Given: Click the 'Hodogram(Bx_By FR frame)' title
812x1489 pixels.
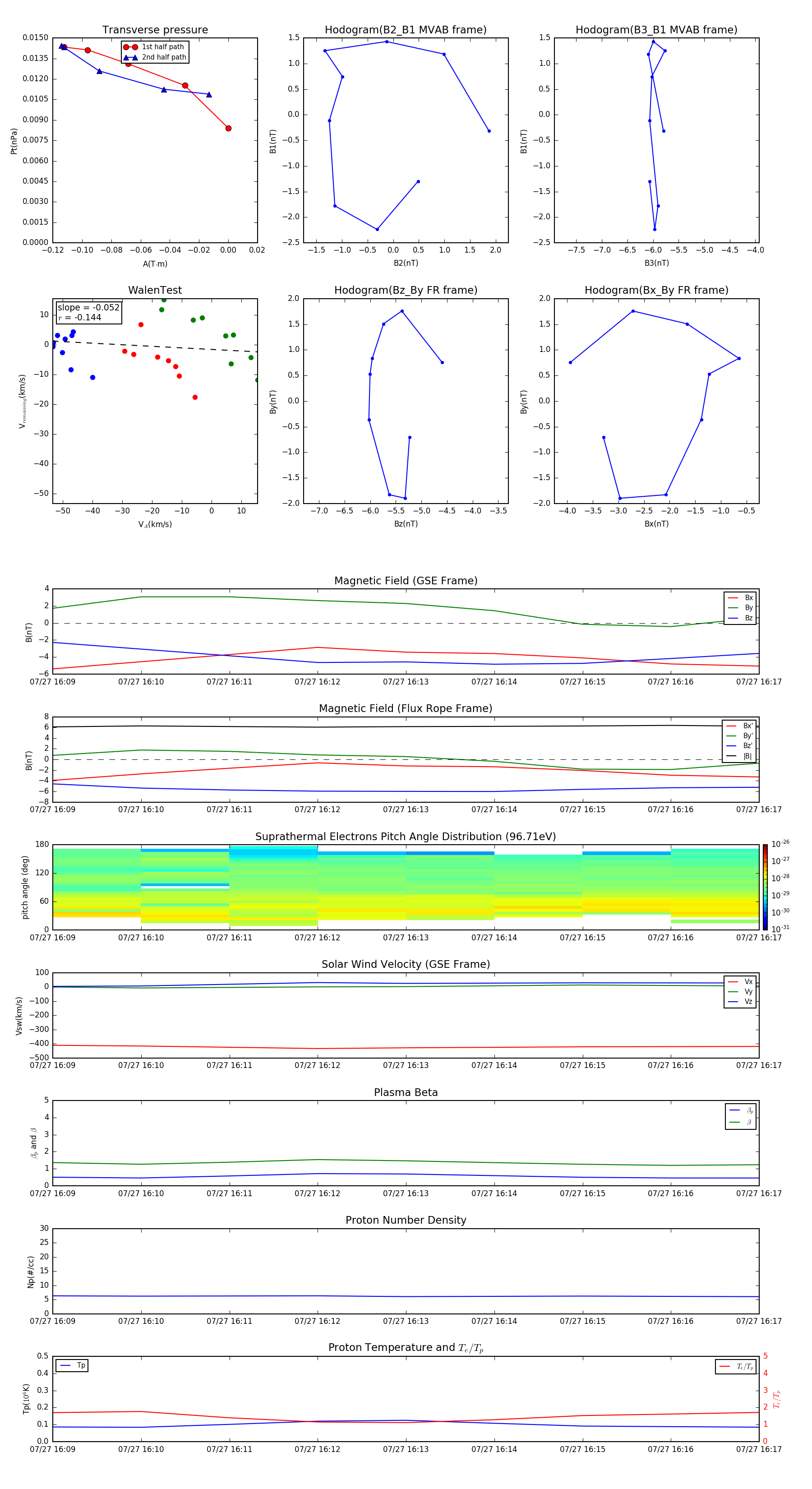Looking at the screenshot, I should tap(656, 290).
